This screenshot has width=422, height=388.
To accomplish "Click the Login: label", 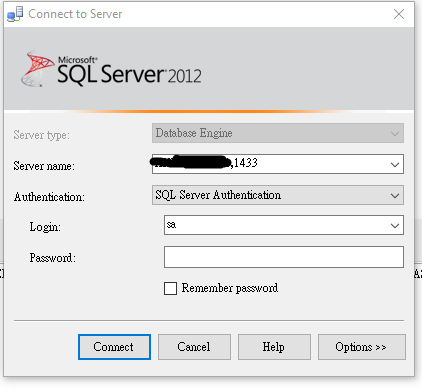I will coord(45,227).
